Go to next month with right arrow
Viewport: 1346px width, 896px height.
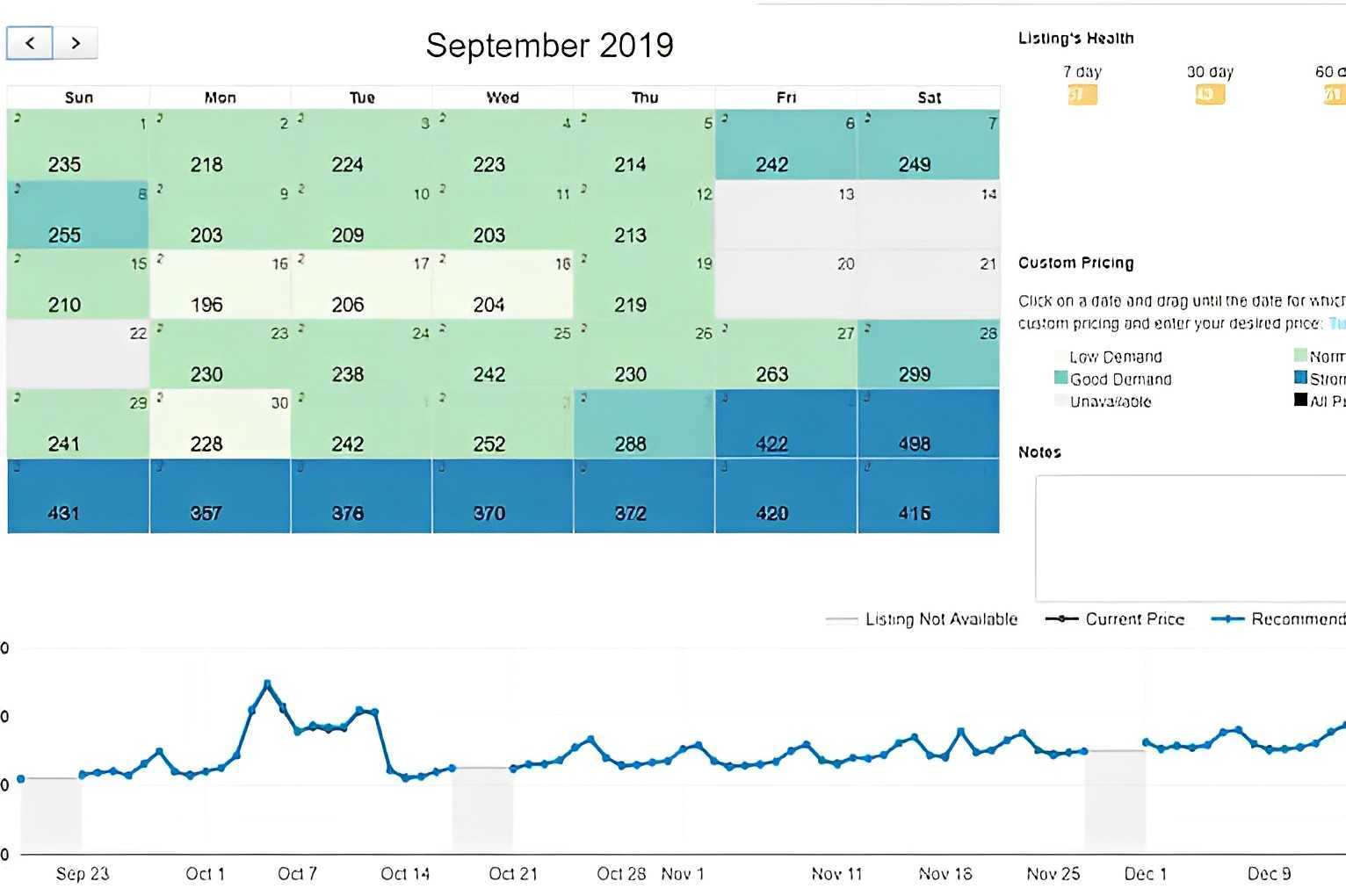click(x=76, y=43)
